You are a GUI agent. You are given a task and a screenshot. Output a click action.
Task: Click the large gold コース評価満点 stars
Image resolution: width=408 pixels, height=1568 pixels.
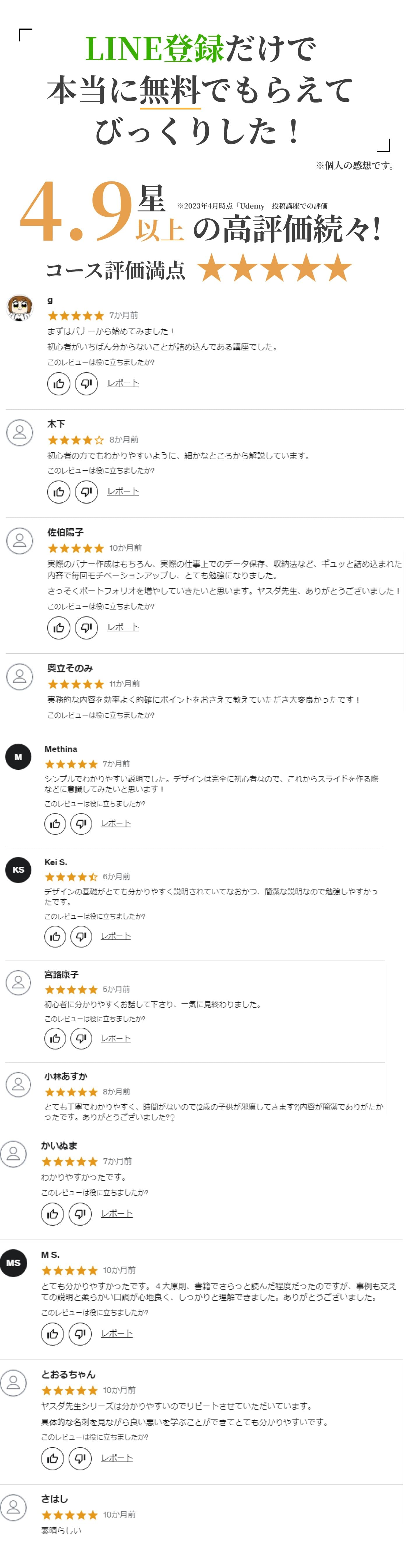[275, 269]
